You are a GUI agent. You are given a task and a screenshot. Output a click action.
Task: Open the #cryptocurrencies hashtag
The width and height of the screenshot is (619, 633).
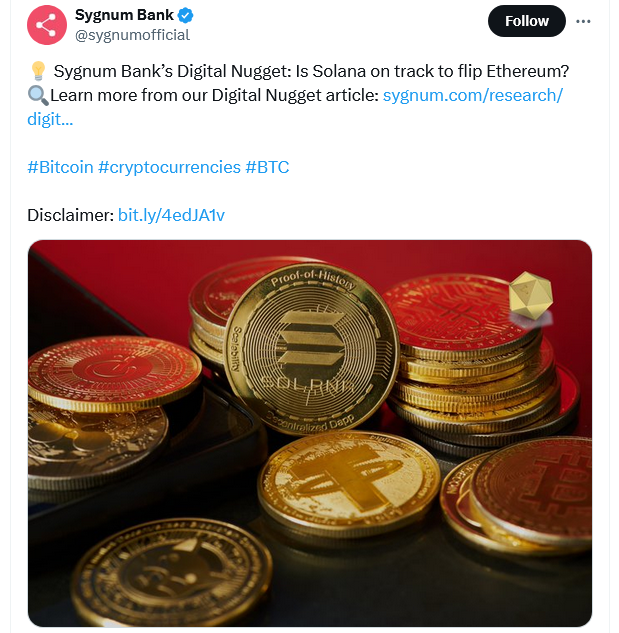pyautogui.click(x=169, y=167)
